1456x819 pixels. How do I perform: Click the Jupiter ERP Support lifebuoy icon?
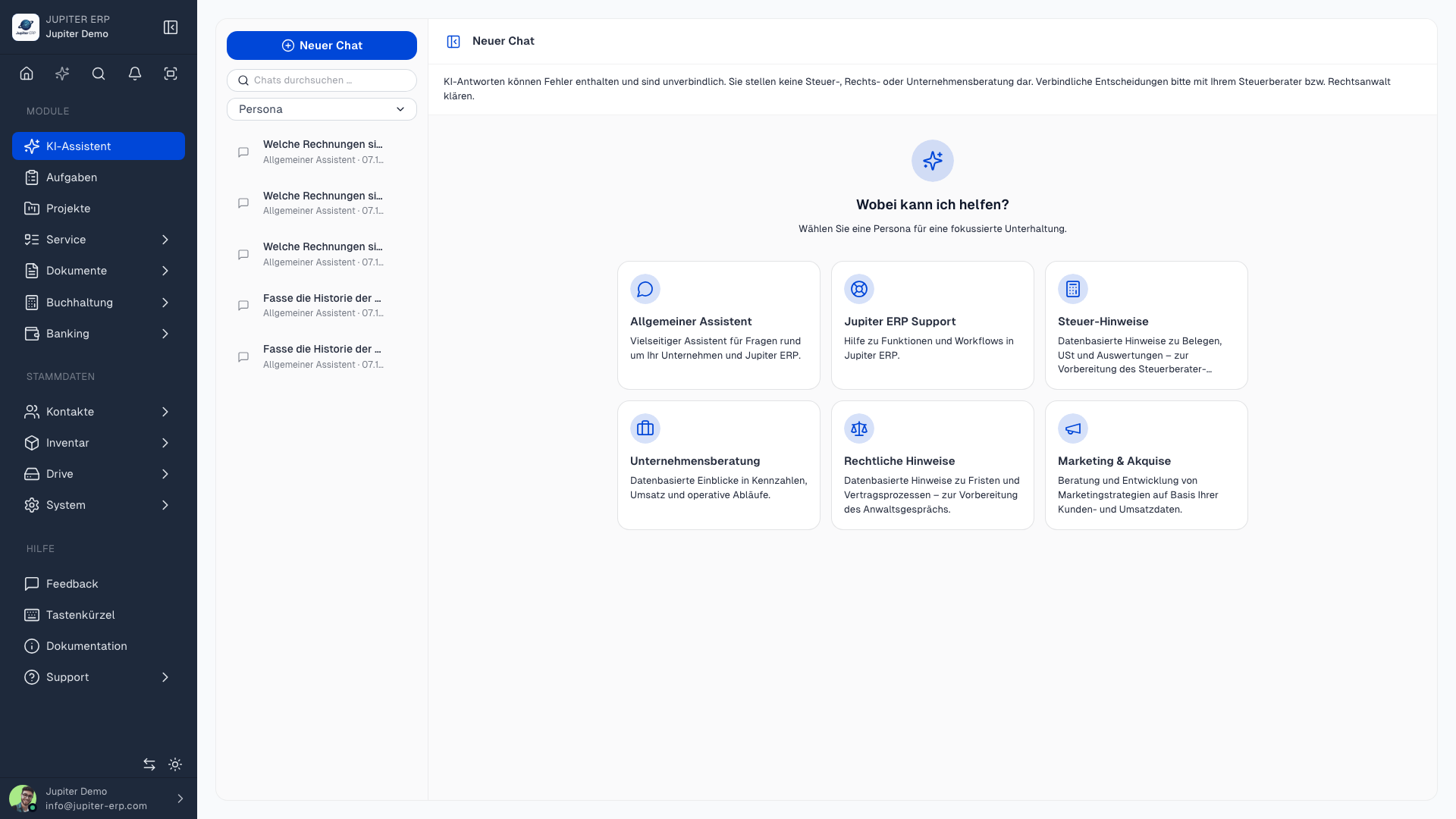click(x=859, y=289)
